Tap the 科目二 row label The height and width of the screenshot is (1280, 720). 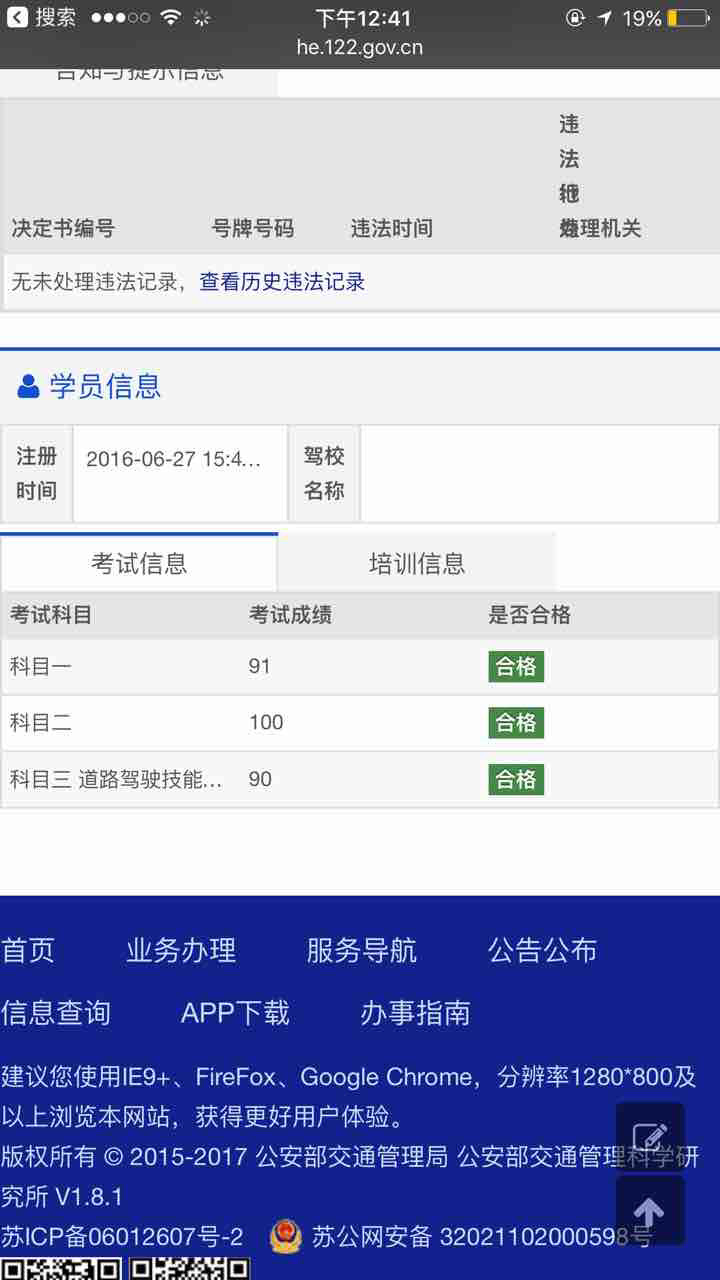[x=41, y=722]
